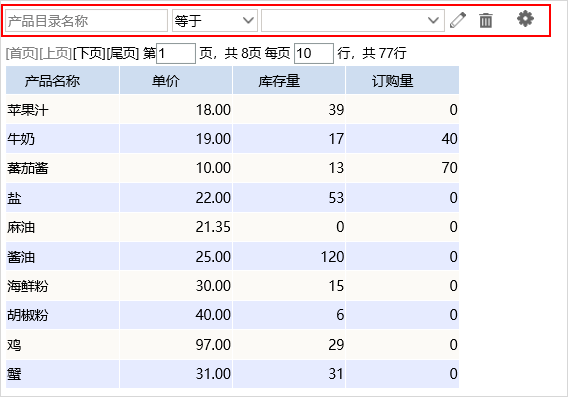The height and width of the screenshot is (397, 568).
Task: Go to first page via 首页
Action: (22, 53)
